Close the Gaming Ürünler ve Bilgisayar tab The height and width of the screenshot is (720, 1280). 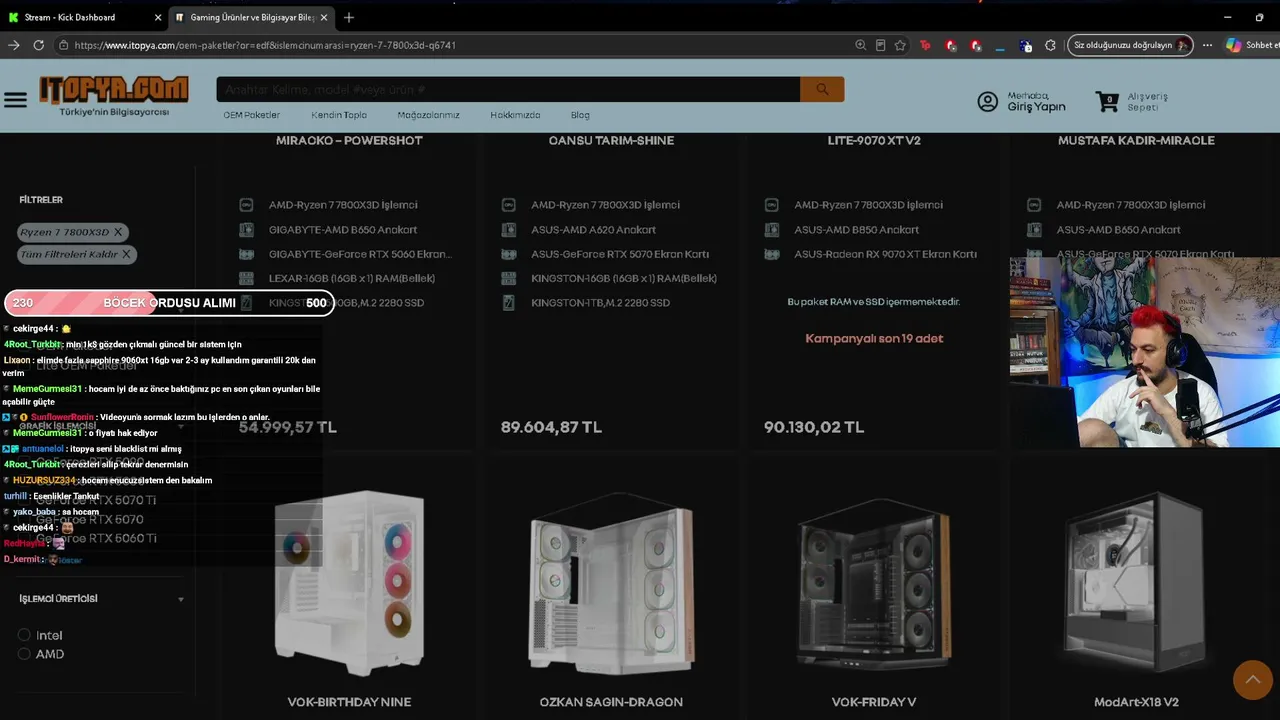click(324, 17)
